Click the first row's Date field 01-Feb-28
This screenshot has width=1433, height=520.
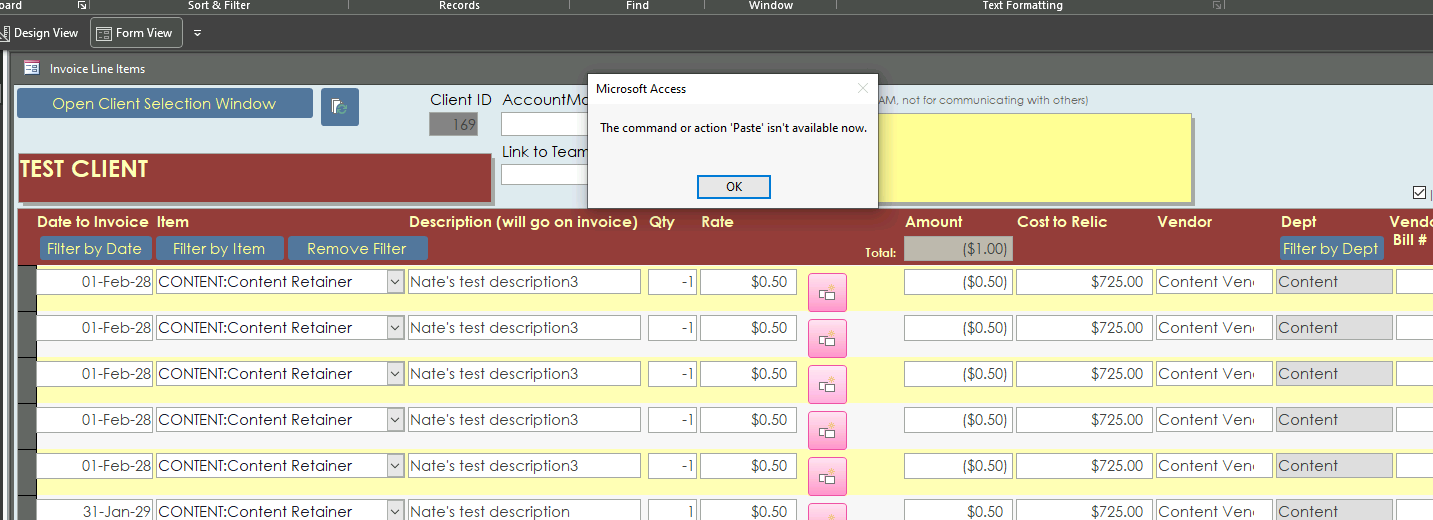[x=95, y=282]
